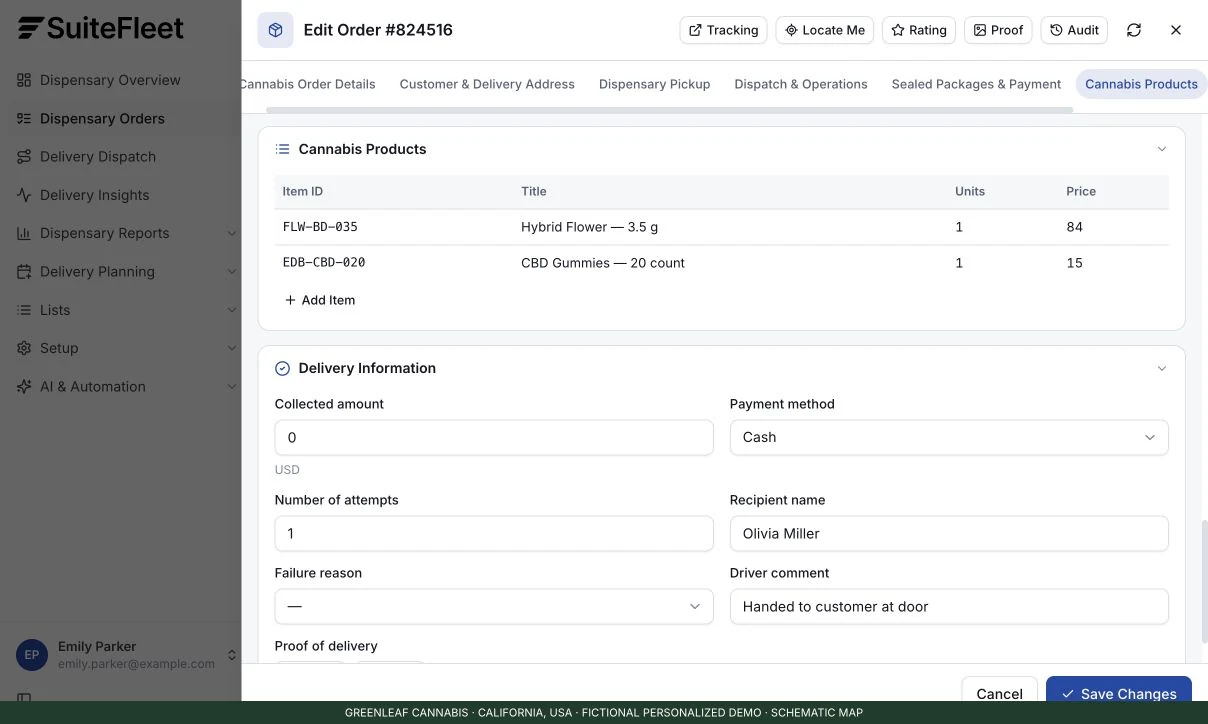Open the Proof button
The image size is (1208, 724).
pyautogui.click(x=998, y=30)
